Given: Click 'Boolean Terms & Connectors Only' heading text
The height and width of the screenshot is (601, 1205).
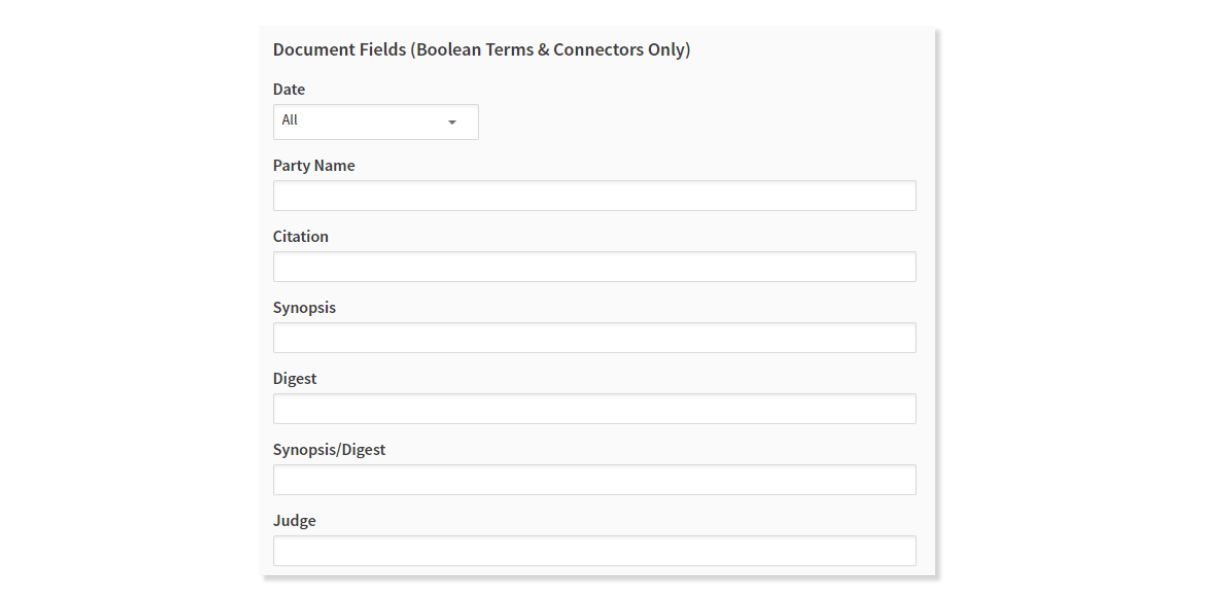Looking at the screenshot, I should point(551,50).
